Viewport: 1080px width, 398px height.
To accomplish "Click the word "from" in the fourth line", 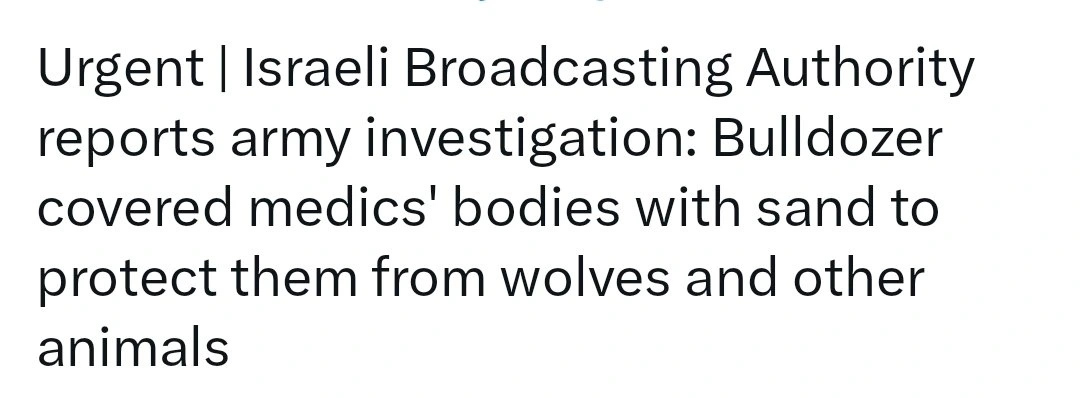I will (429, 277).
